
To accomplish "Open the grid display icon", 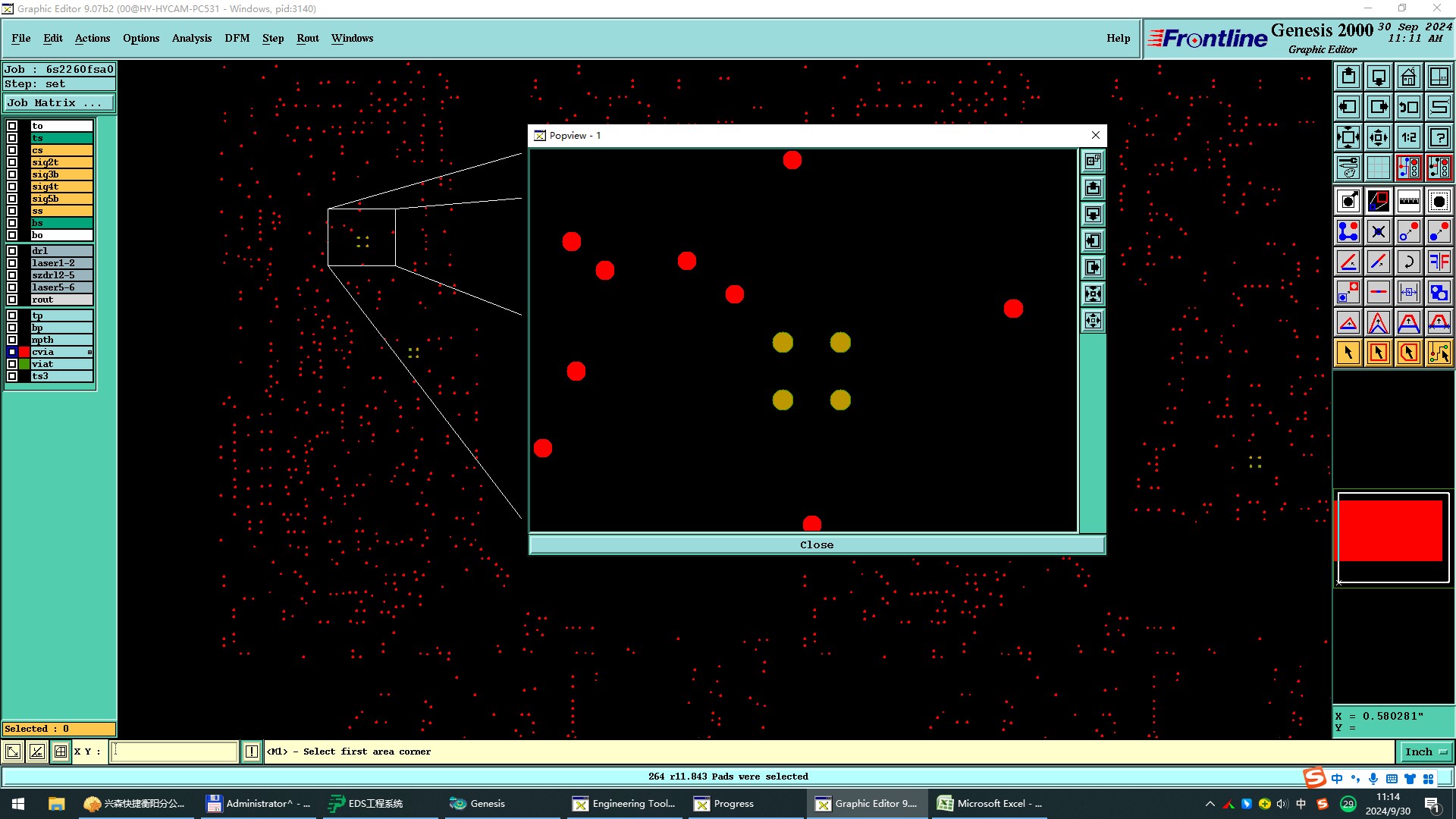I will point(1379,168).
